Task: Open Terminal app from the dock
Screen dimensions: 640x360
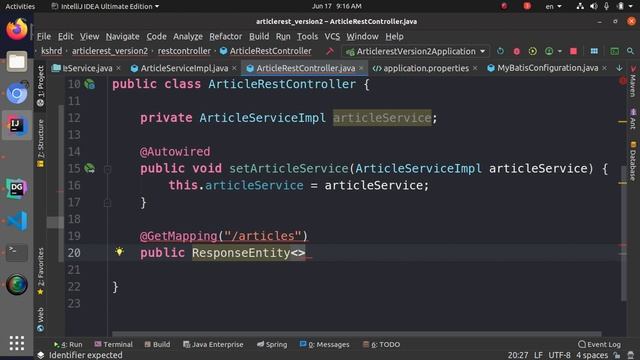Action: [17, 252]
